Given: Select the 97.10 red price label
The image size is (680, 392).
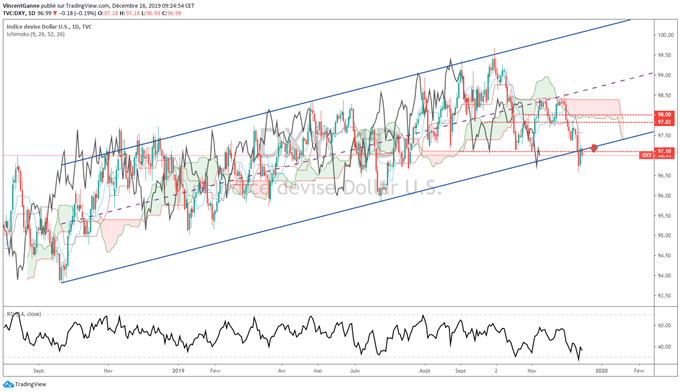Looking at the screenshot, I should coord(664,151).
